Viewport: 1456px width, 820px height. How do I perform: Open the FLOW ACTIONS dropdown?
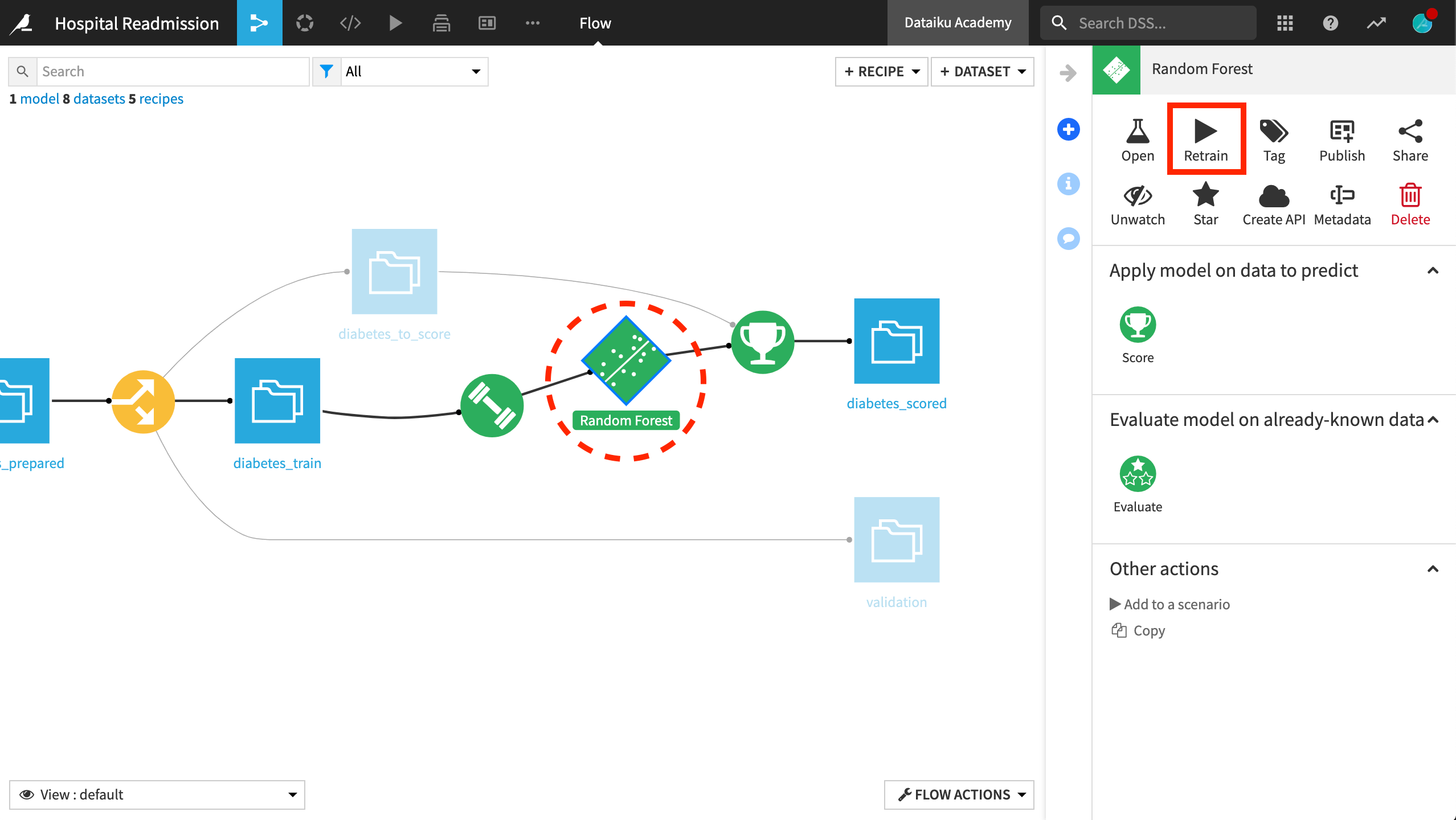(x=959, y=794)
